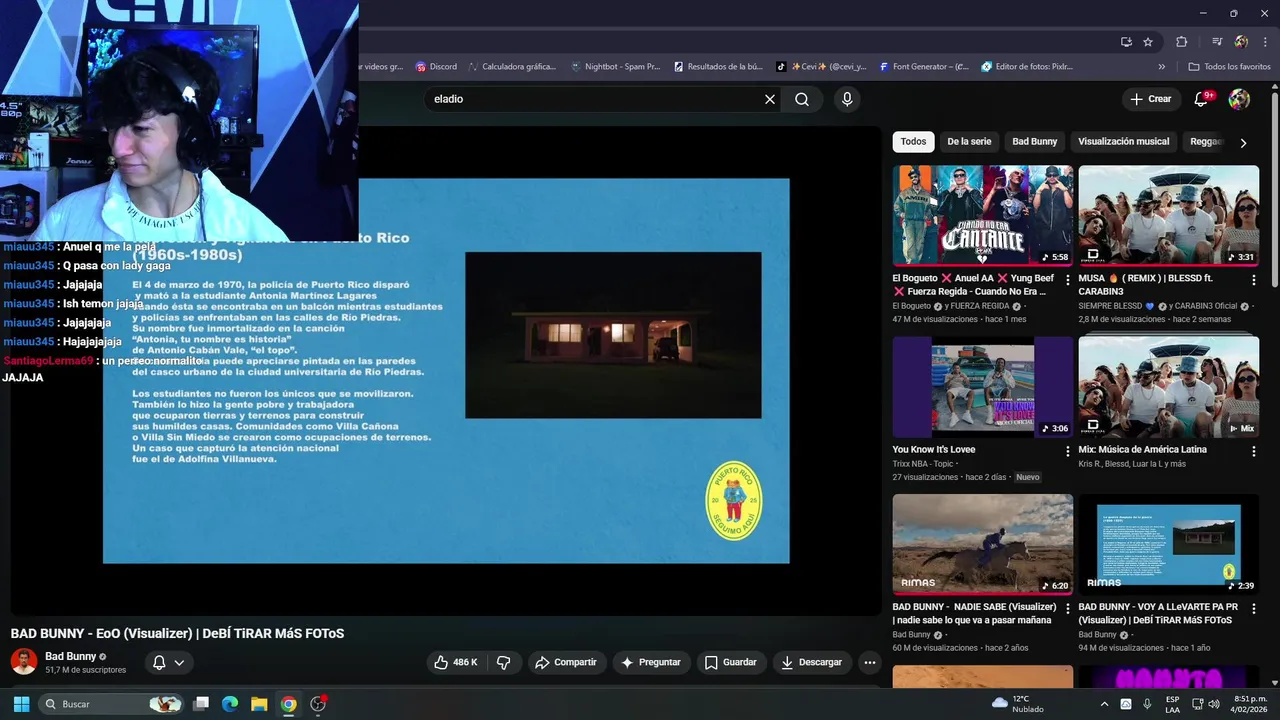Open options for MUSA Remix video

(x=1254, y=279)
